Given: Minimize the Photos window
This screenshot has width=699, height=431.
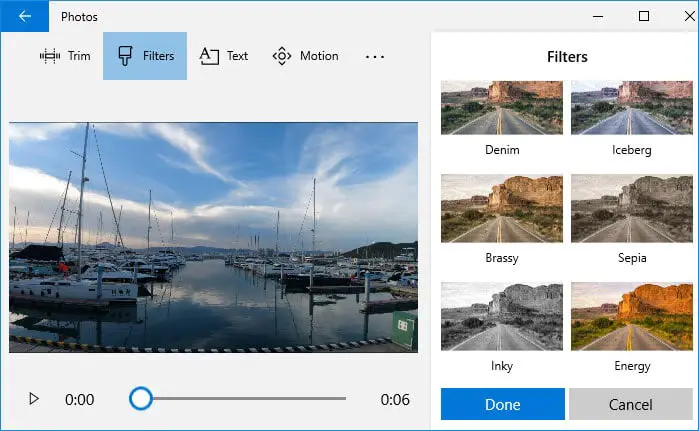Looking at the screenshot, I should (598, 16).
